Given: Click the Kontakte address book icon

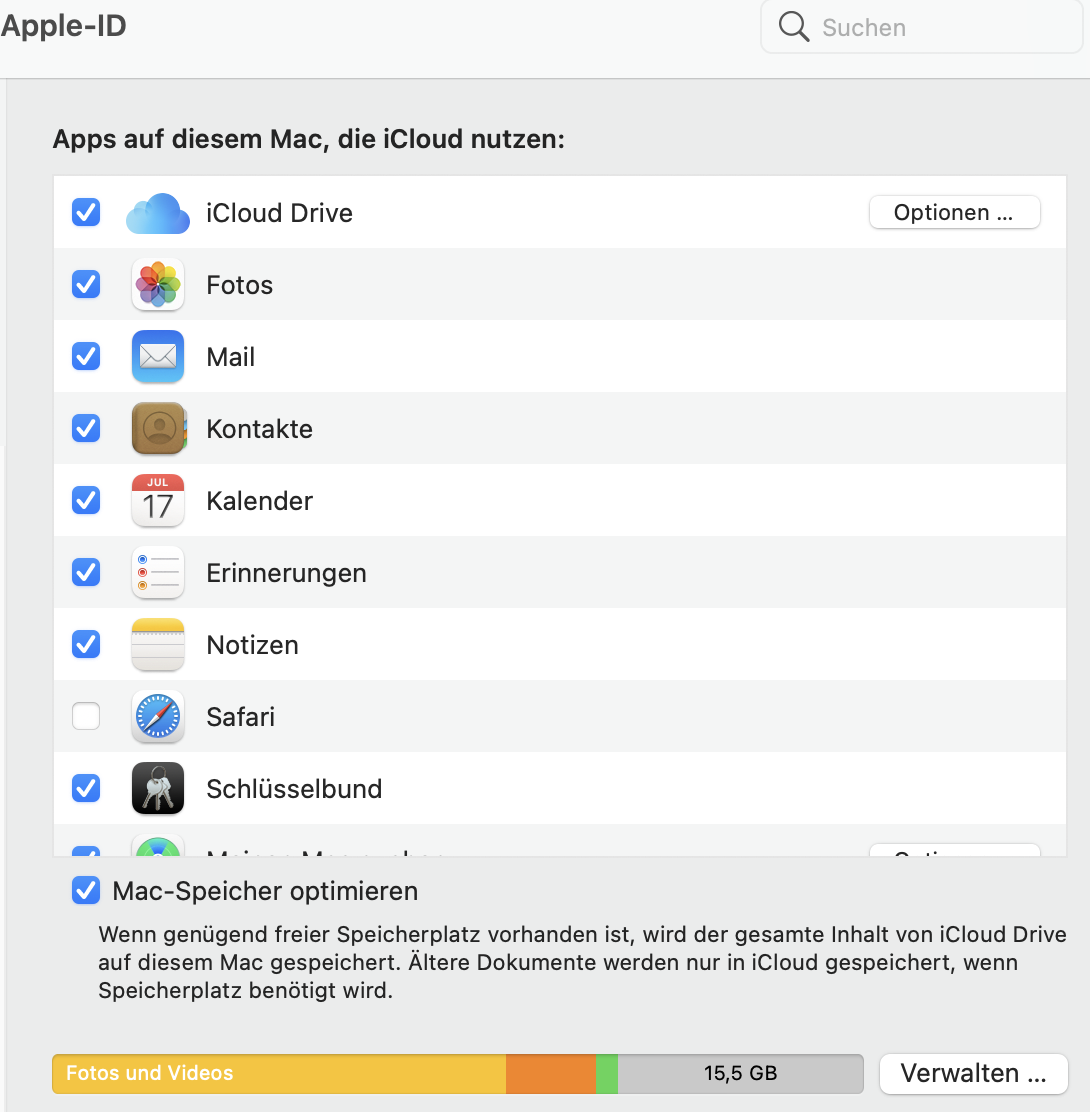Looking at the screenshot, I should 159,428.
